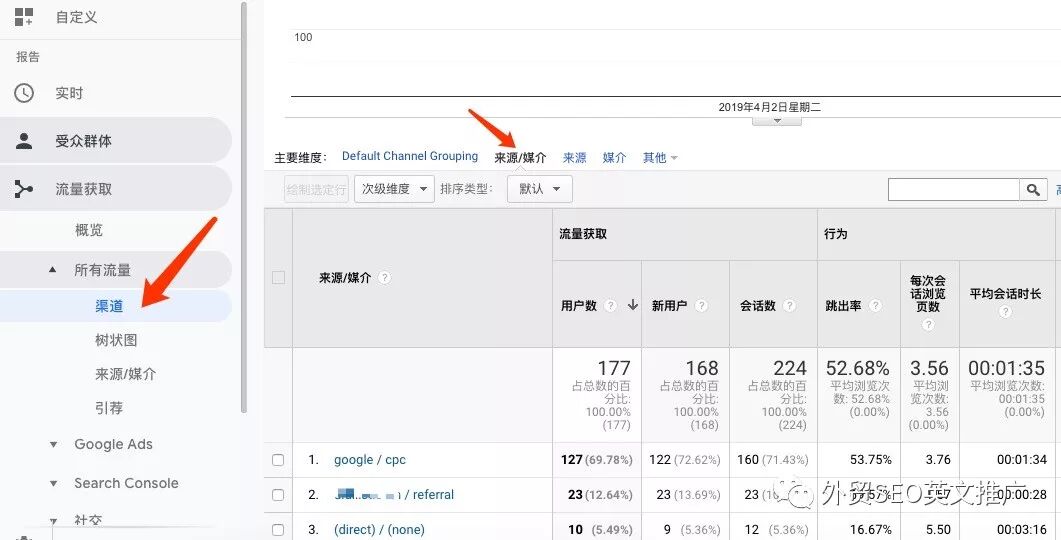Image resolution: width=1061 pixels, height=540 pixels.
Task: Sort by 跳出率 column header
Action: coord(843,306)
